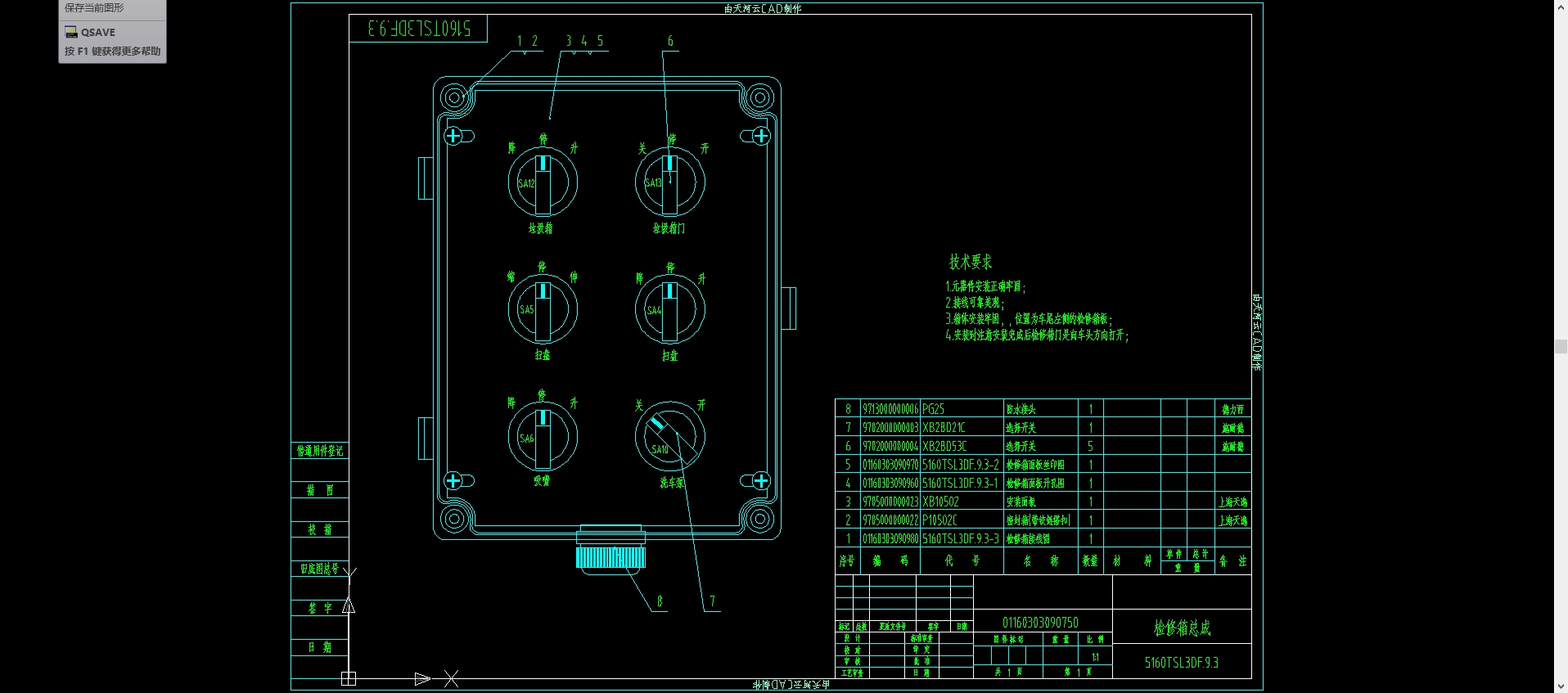This screenshot has height=693, width=1568.
Task: Click the QSAVE disk icon in tooltip
Action: pyautogui.click(x=71, y=32)
